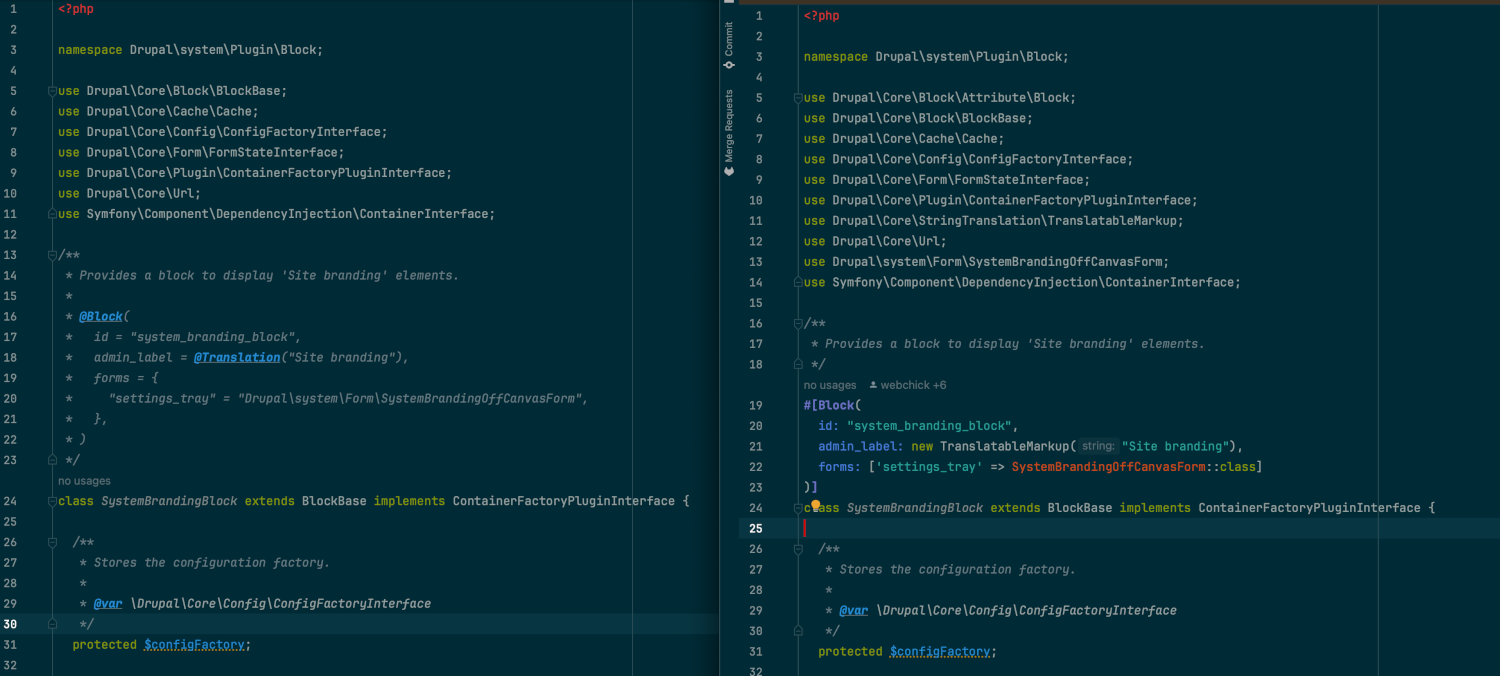The width and height of the screenshot is (1500, 676).
Task: Click ContainerFactoryPluginInterface after implements in right editor
Action: 1309,508
